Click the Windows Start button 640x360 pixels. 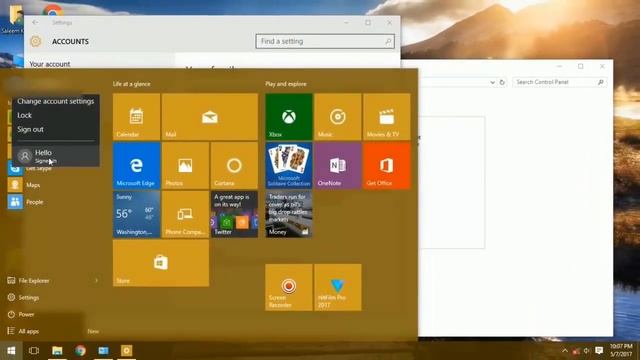click(11, 351)
